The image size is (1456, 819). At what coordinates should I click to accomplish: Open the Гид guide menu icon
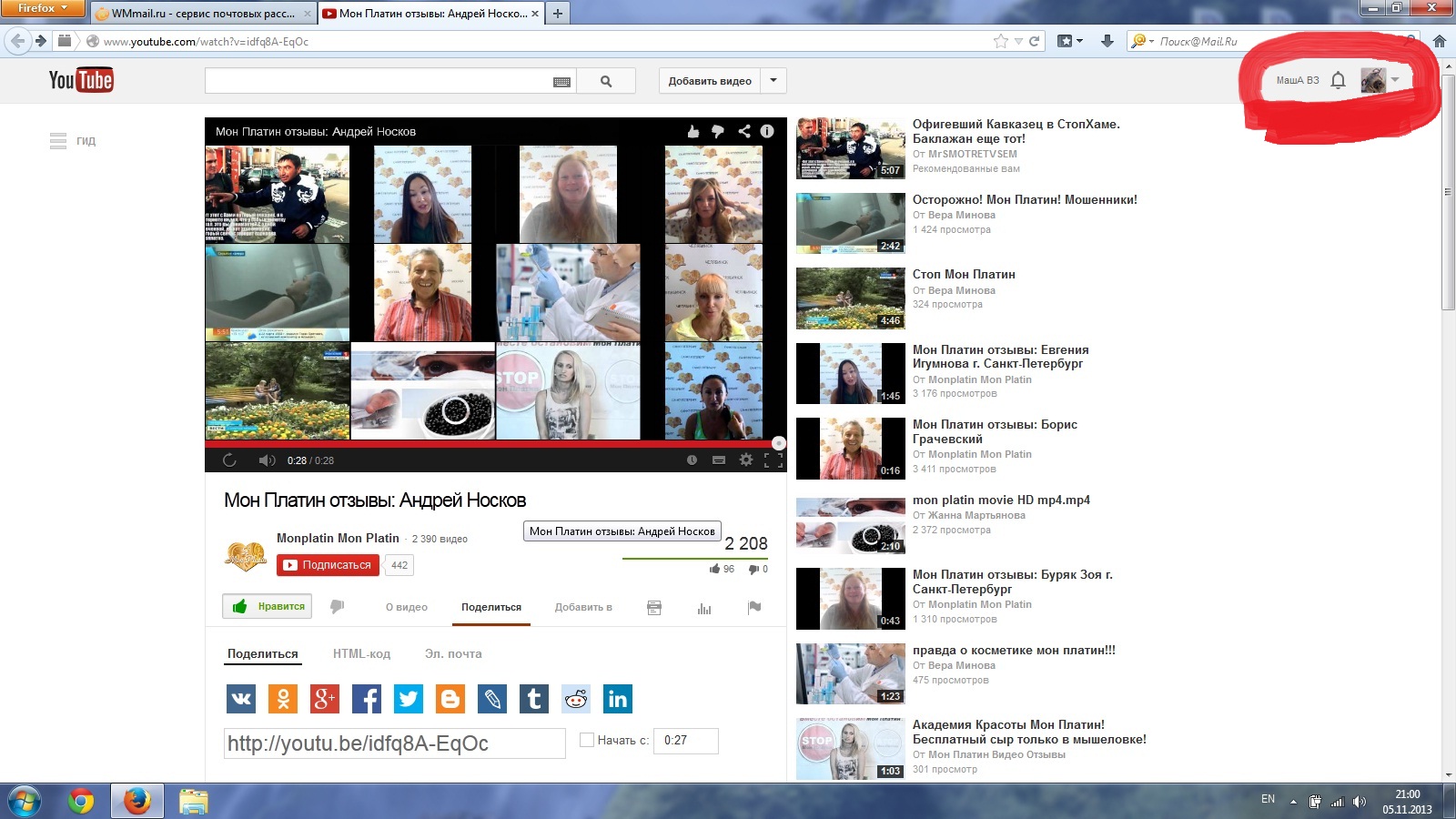[58, 141]
